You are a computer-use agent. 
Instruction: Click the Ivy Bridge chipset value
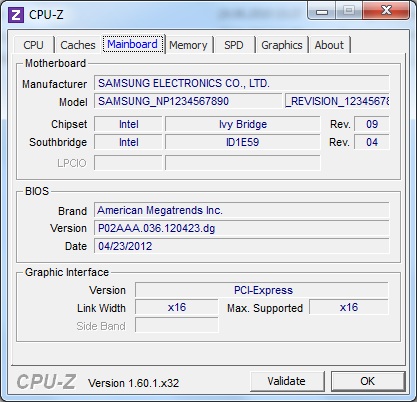(x=243, y=124)
